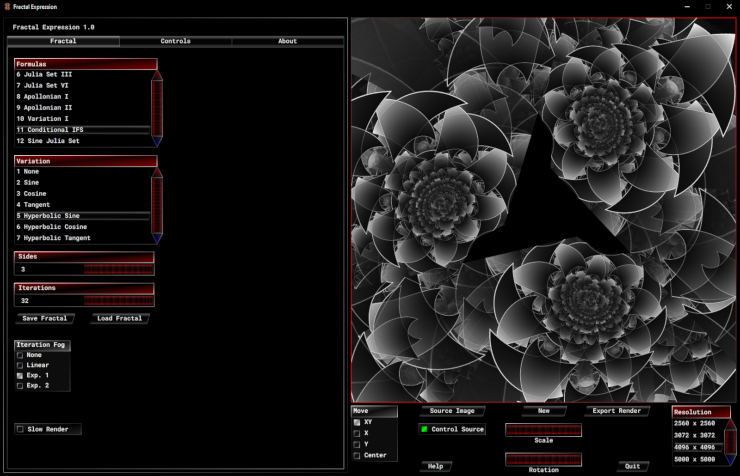Click the Quit button

point(632,467)
